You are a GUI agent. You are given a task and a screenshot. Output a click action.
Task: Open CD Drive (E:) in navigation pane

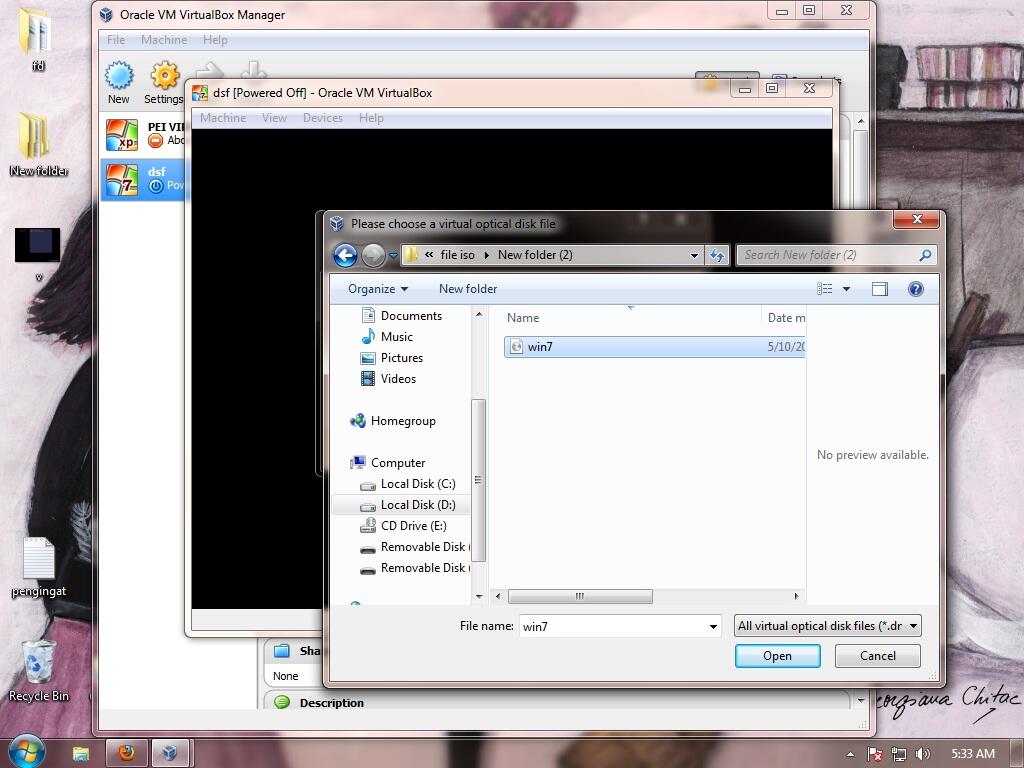[404, 526]
